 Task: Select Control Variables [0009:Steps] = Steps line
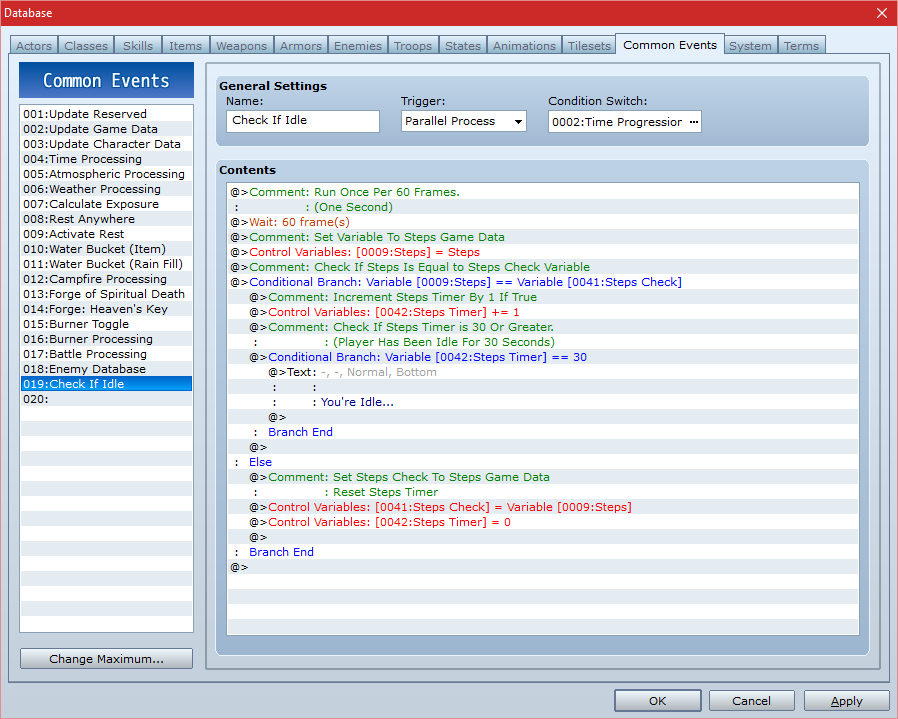coord(543,252)
